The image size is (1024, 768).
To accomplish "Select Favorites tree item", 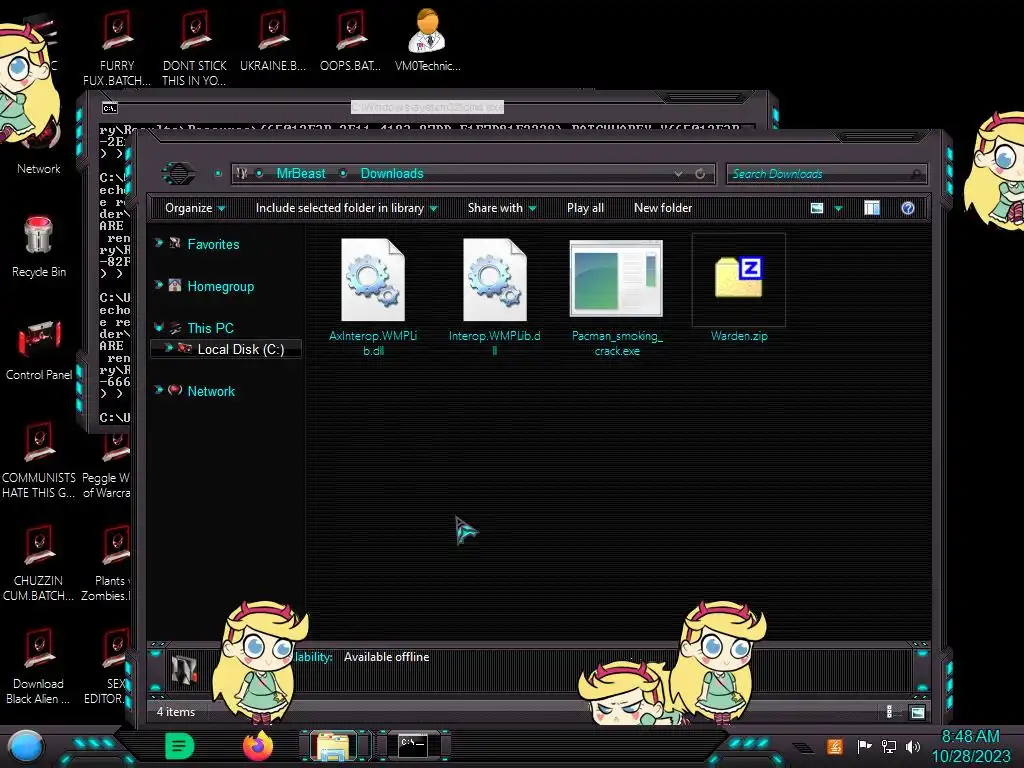I will tap(213, 244).
